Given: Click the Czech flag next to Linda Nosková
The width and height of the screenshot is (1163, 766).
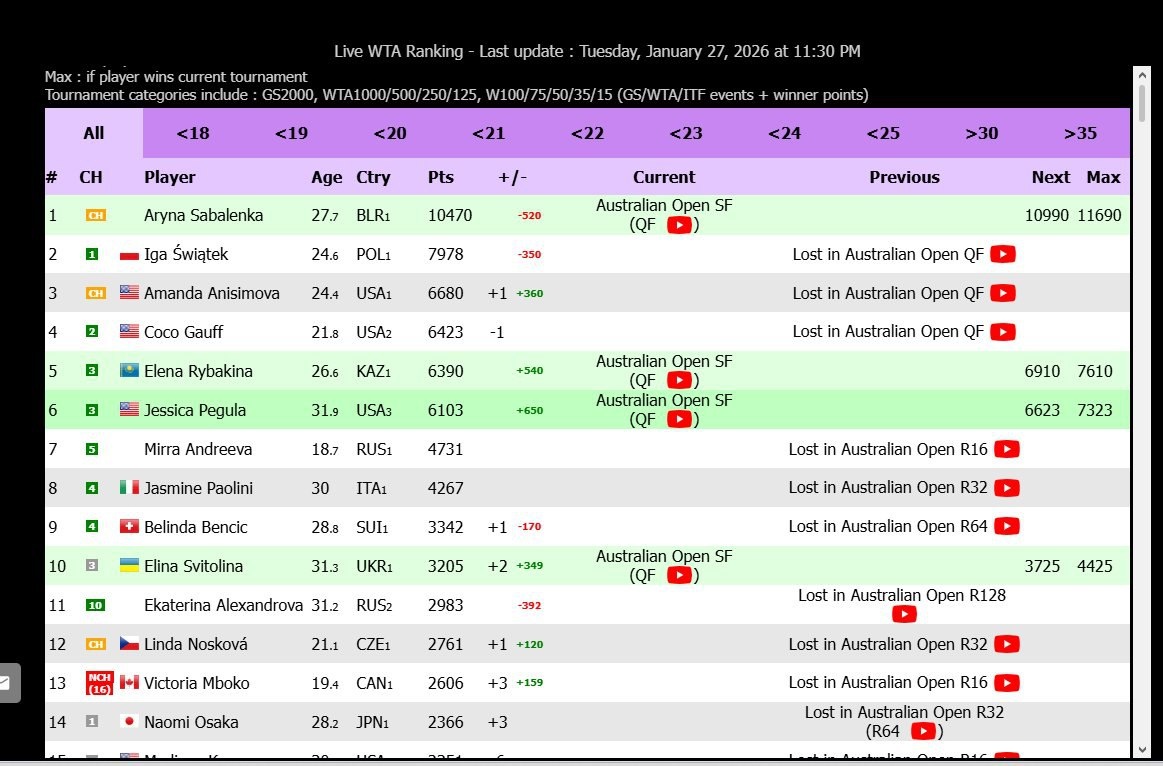Looking at the screenshot, I should pyautogui.click(x=129, y=643).
